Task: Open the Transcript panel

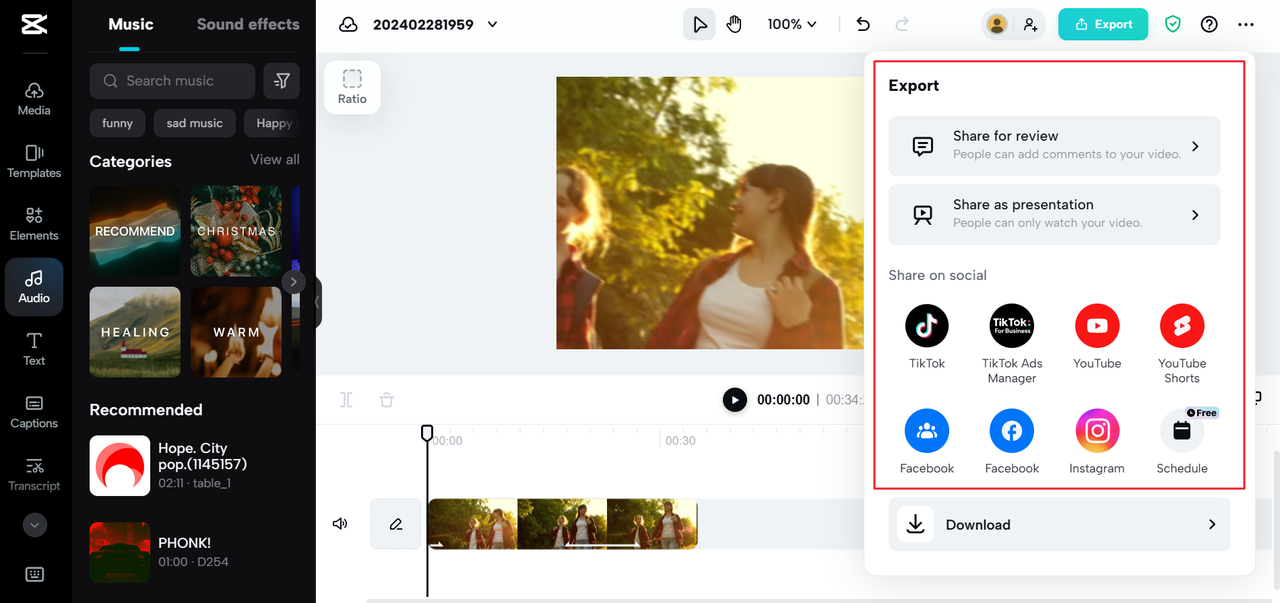Action: [34, 475]
